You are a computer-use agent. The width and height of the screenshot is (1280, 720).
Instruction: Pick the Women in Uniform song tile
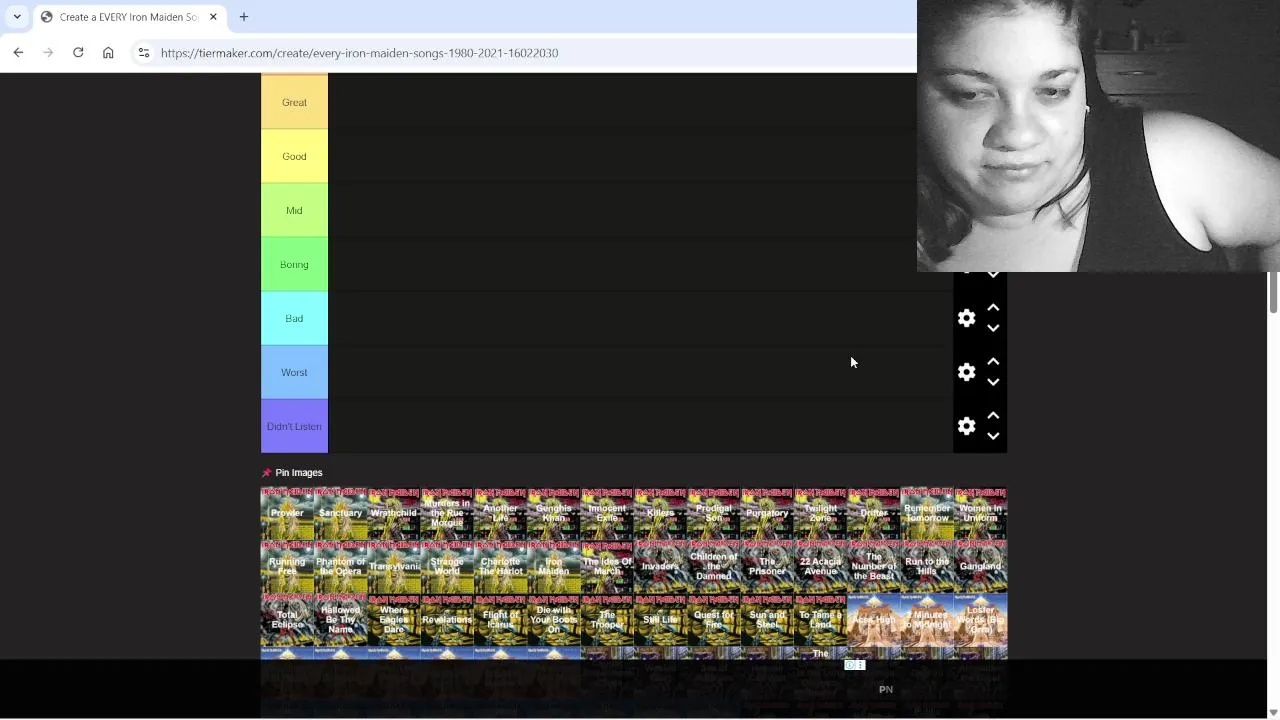coord(981,514)
